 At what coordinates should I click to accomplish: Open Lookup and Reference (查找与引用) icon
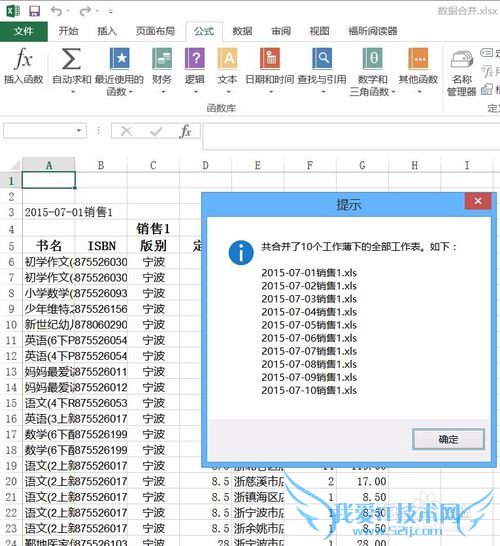[322, 58]
